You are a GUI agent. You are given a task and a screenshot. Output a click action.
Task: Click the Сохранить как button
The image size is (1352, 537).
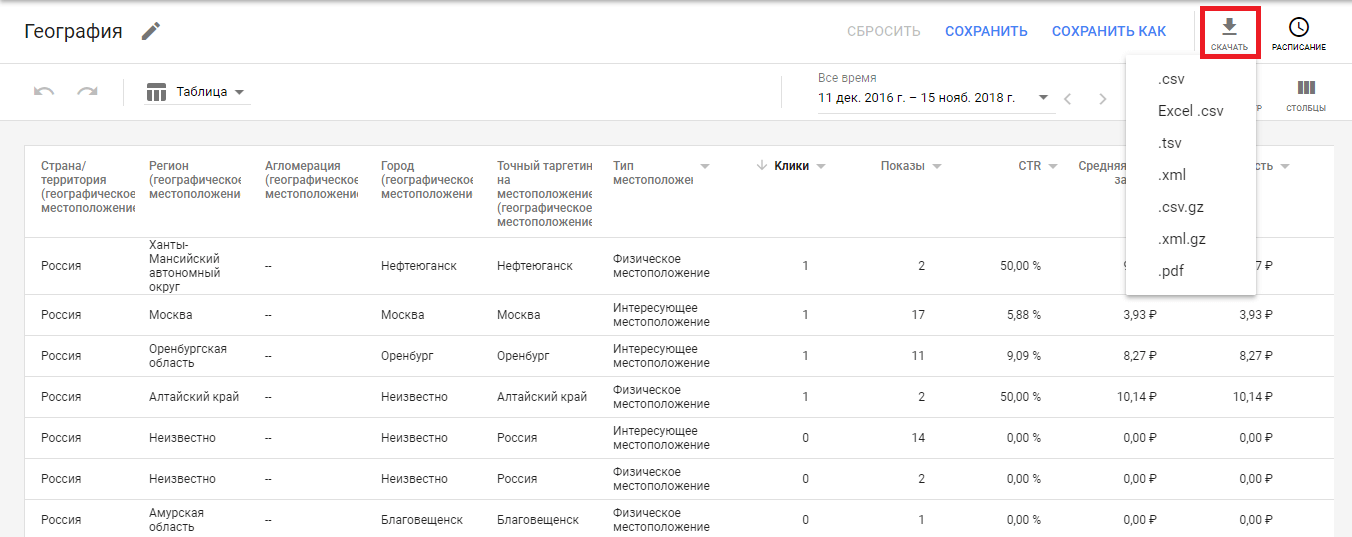[x=1108, y=31]
